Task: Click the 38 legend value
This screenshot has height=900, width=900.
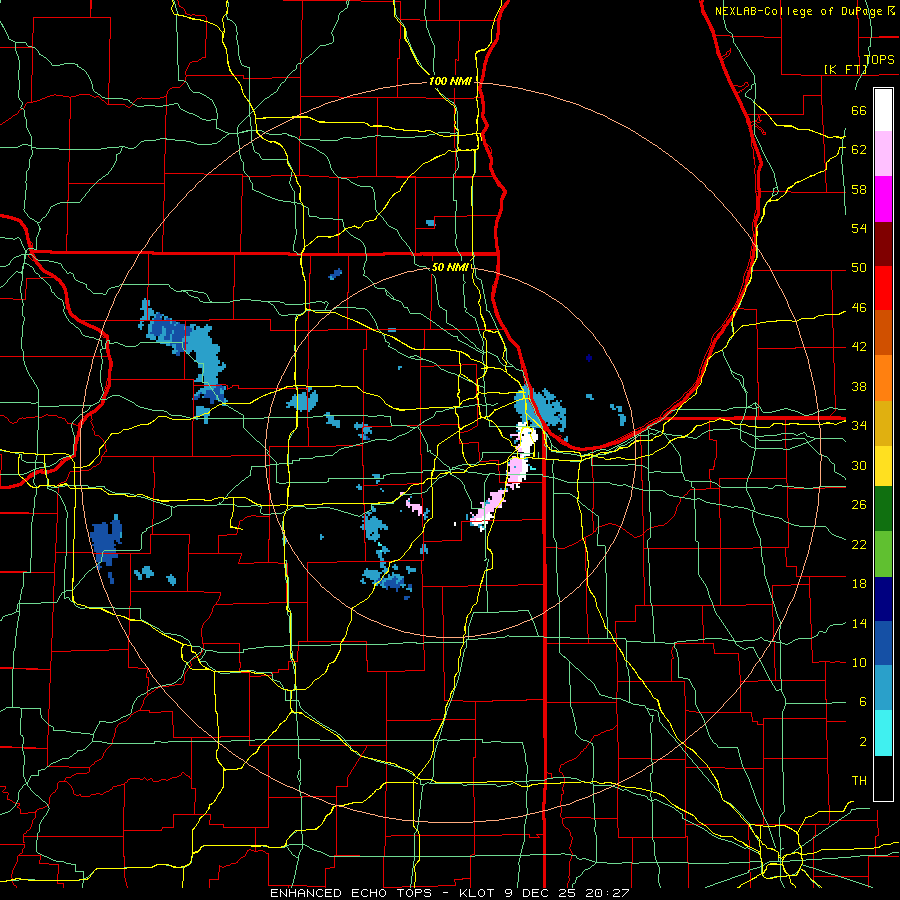Action: coord(859,386)
